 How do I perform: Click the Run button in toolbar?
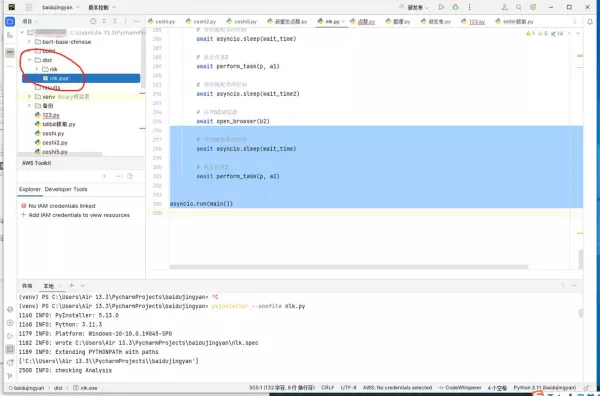(x=441, y=7)
